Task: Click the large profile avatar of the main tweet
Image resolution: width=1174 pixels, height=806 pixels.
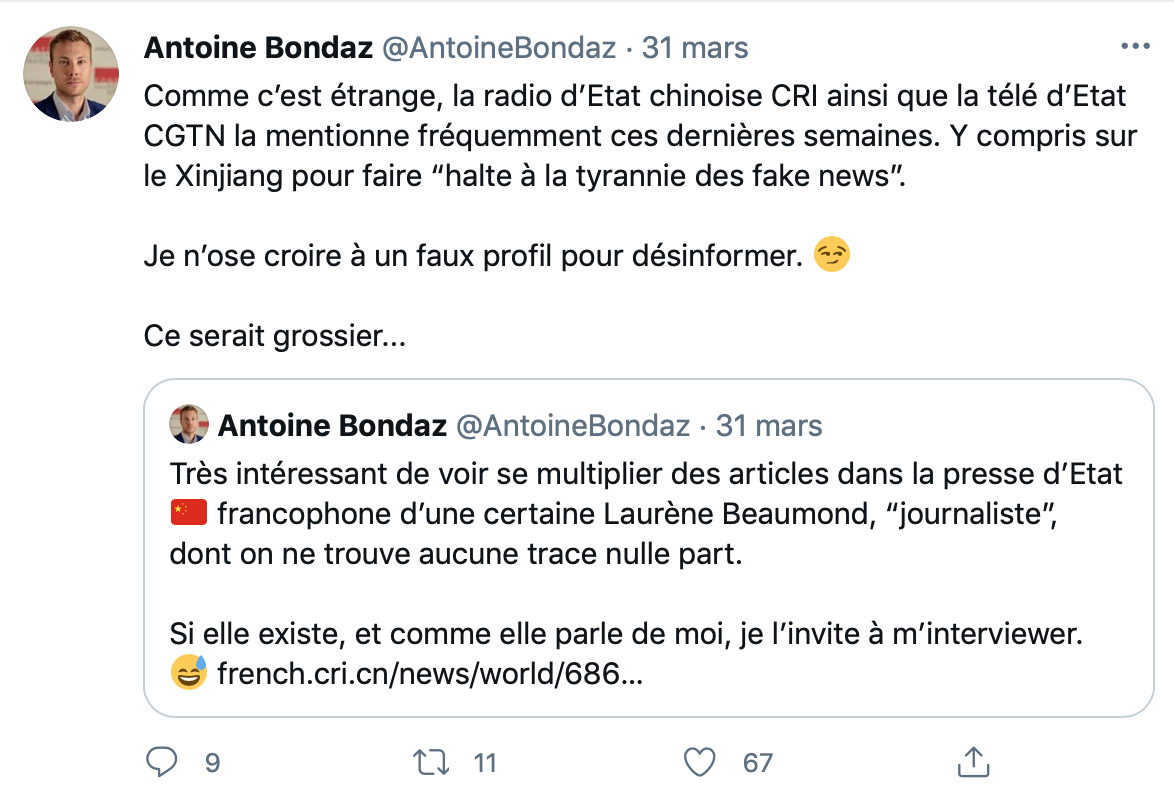Action: (x=71, y=74)
